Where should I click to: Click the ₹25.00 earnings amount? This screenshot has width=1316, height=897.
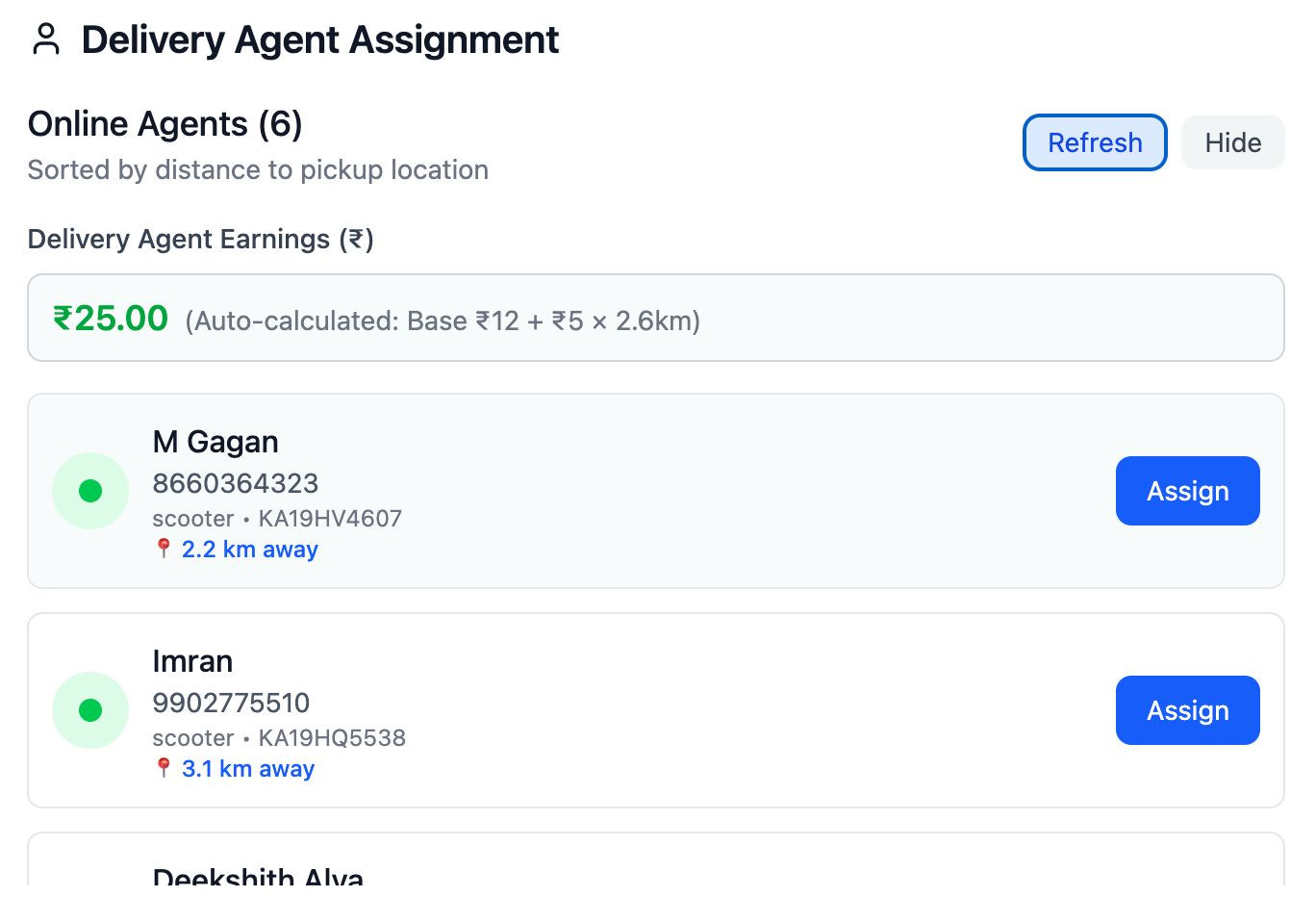[x=111, y=319]
